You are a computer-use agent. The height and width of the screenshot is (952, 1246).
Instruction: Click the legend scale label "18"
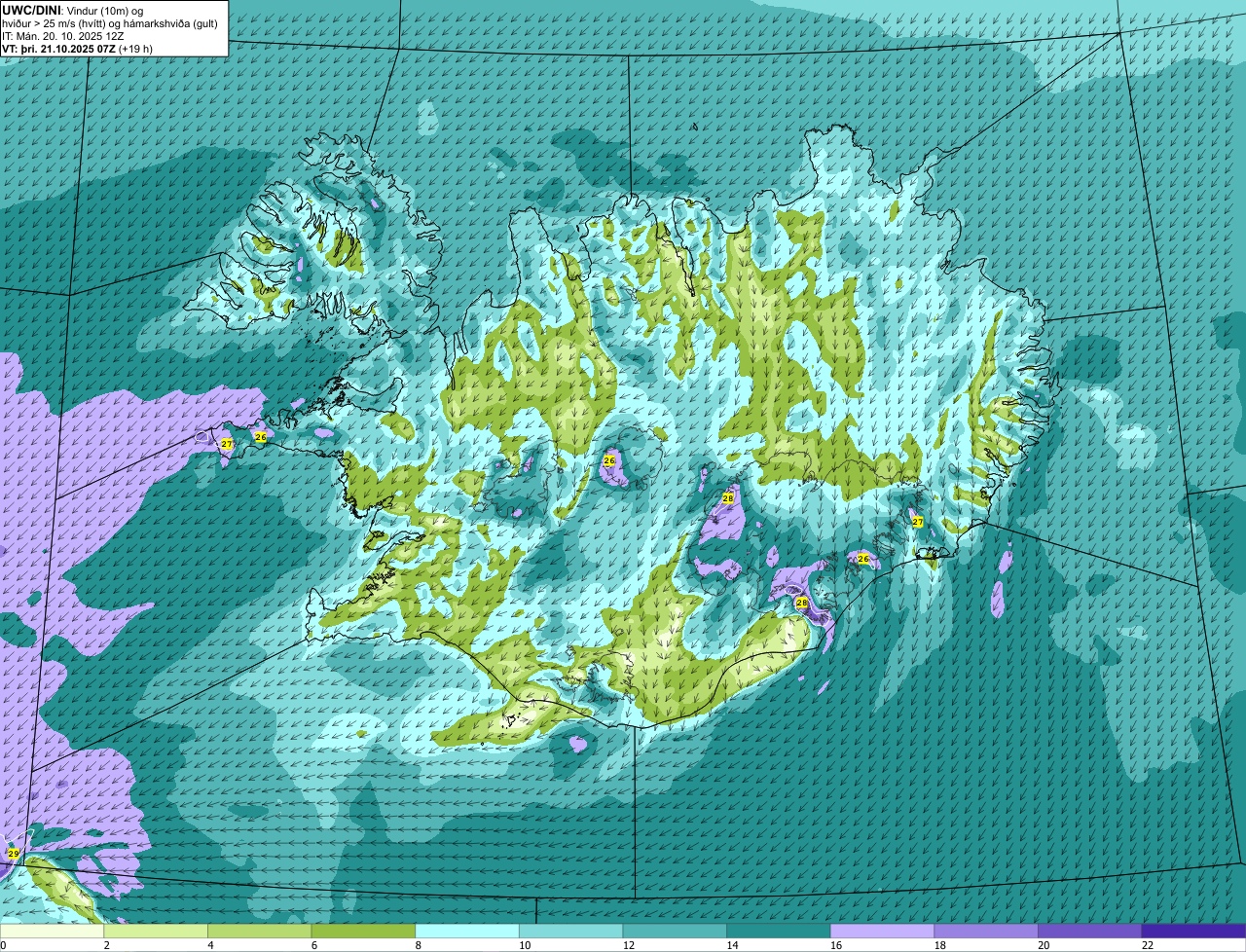[939, 945]
